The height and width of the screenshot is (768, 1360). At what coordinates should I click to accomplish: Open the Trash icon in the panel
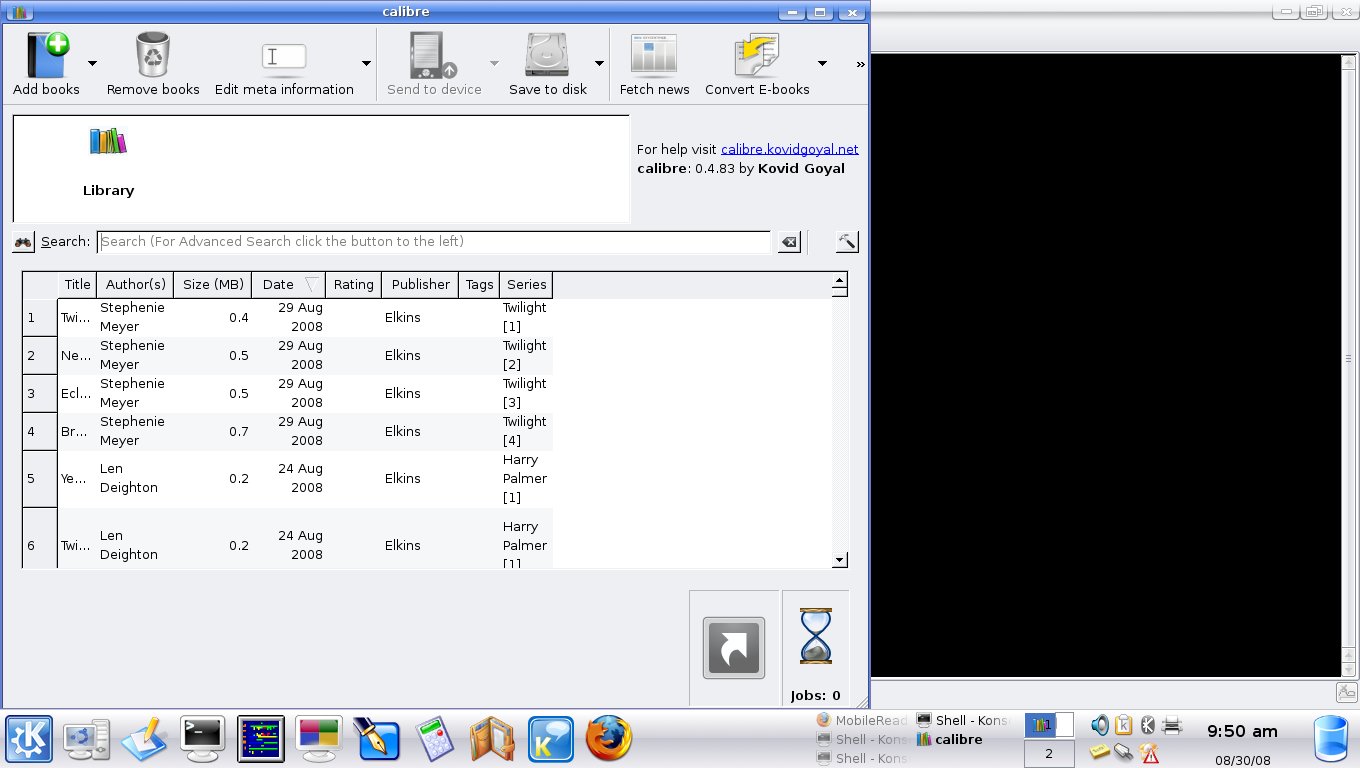[x=1331, y=740]
